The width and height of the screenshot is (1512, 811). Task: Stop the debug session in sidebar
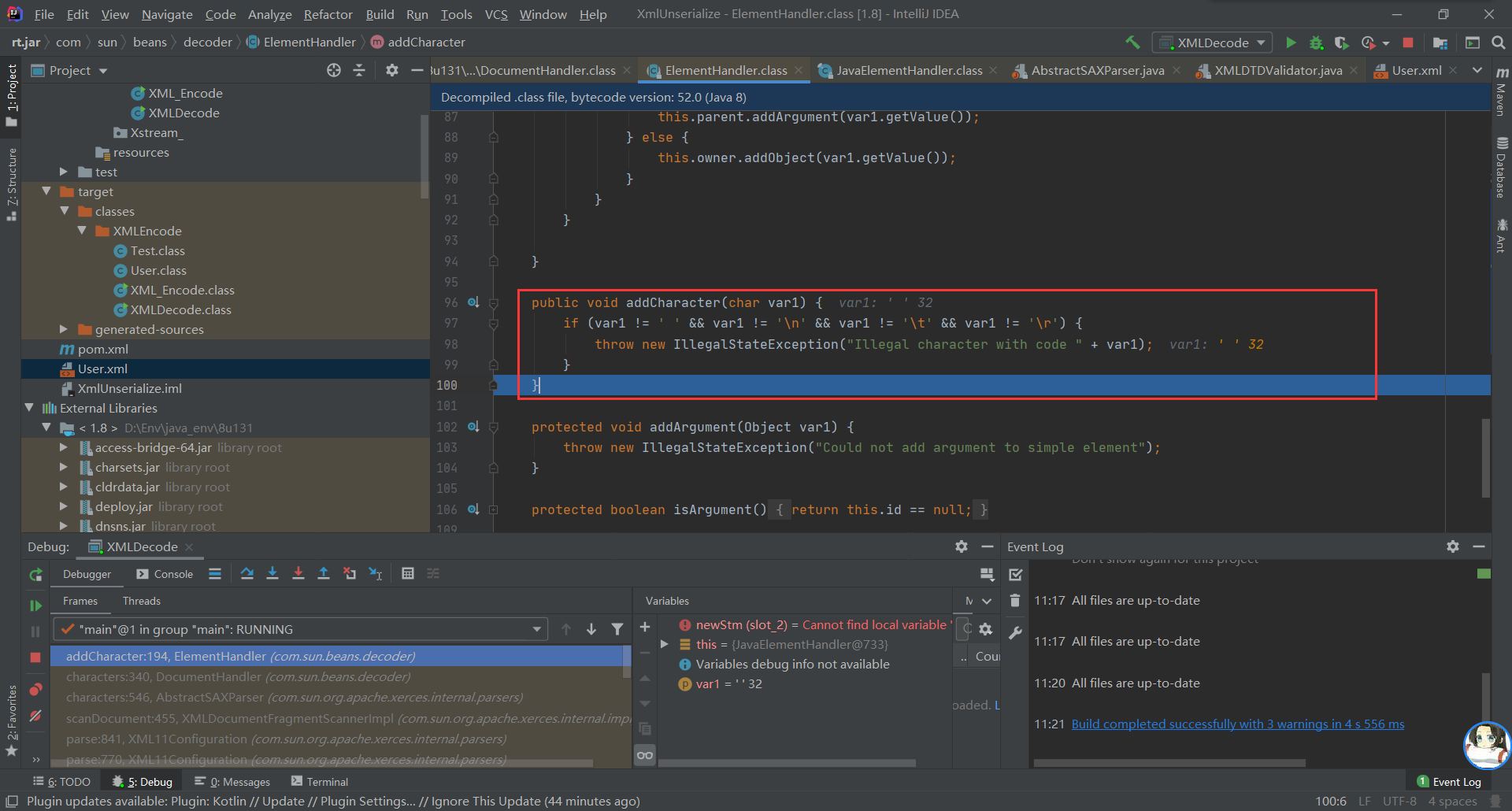click(x=35, y=657)
